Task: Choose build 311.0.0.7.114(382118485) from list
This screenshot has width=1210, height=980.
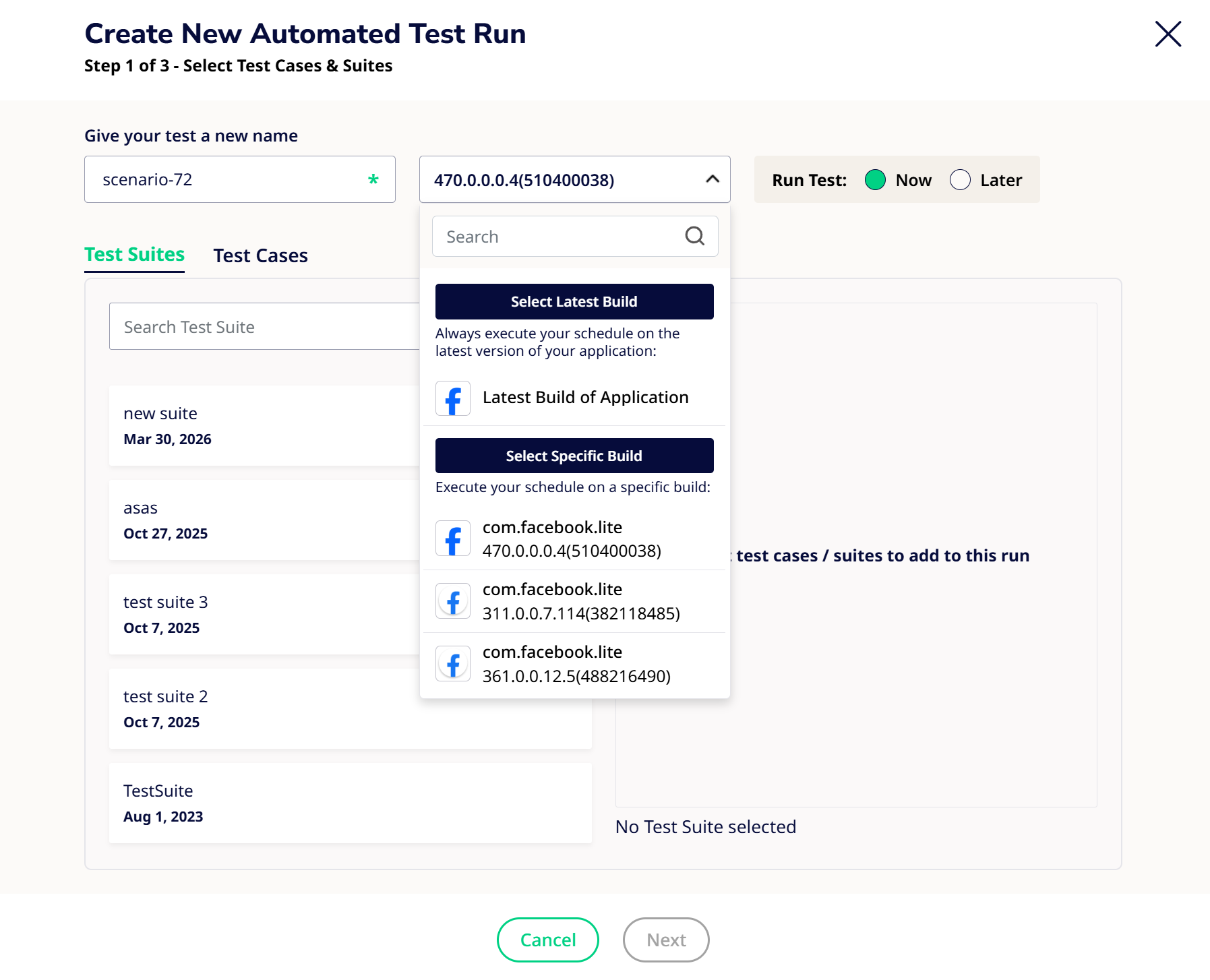Action: pos(580,601)
